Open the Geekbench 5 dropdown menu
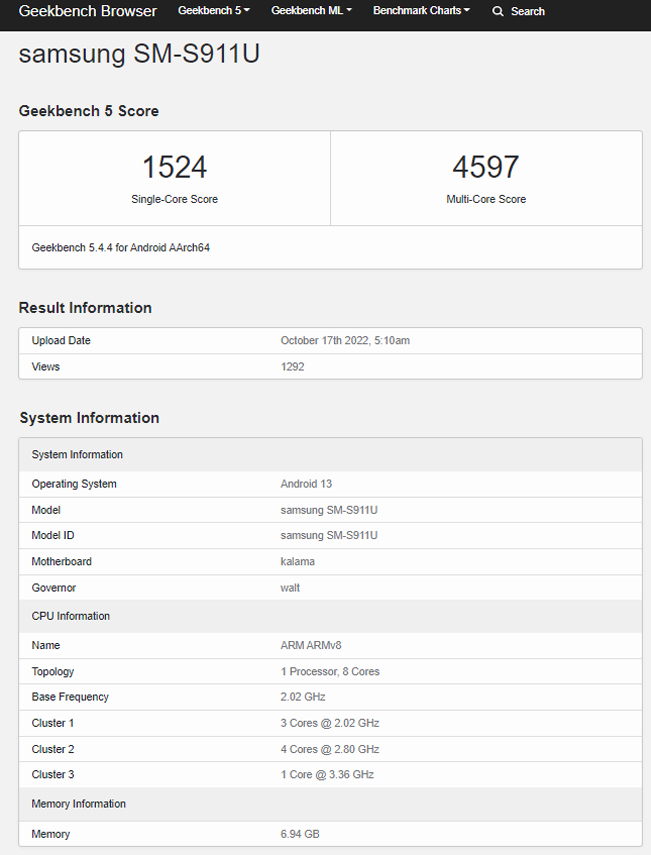The height and width of the screenshot is (855, 651). (213, 11)
